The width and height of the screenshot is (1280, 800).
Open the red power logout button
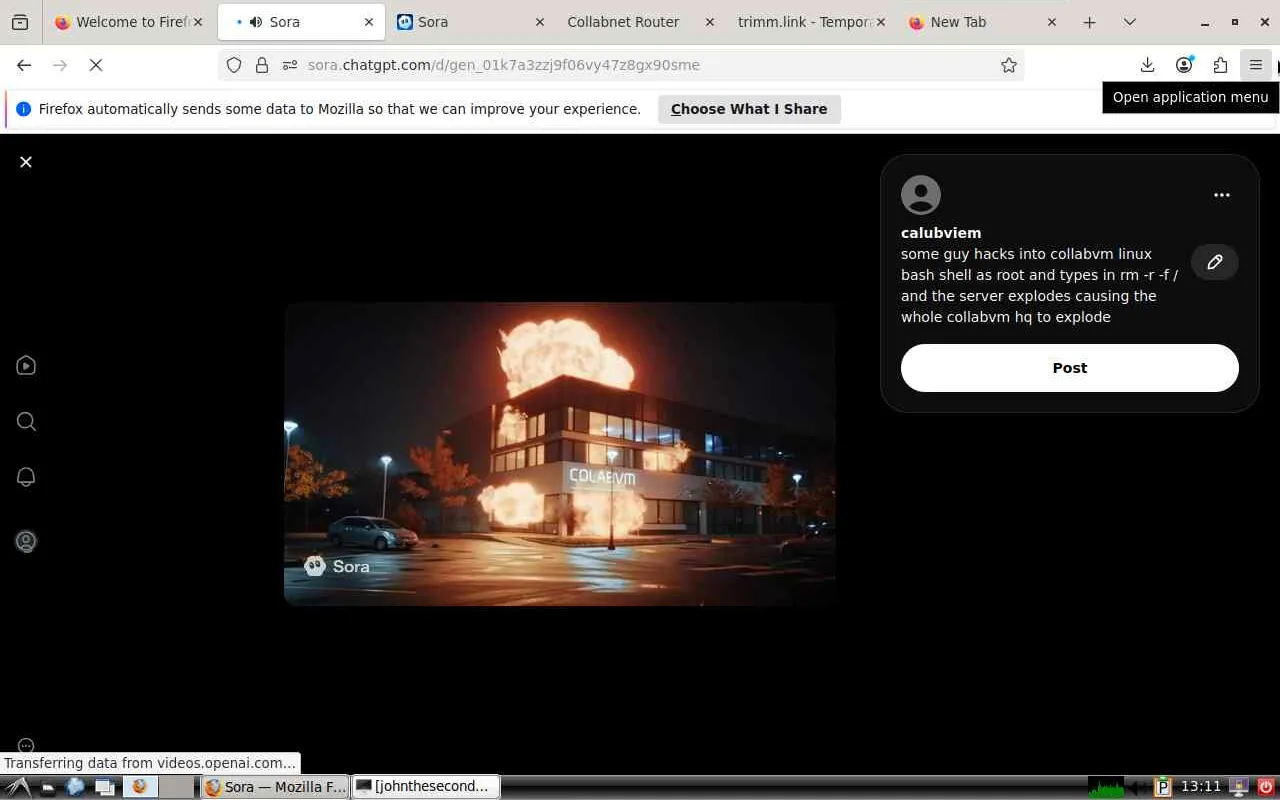1265,787
